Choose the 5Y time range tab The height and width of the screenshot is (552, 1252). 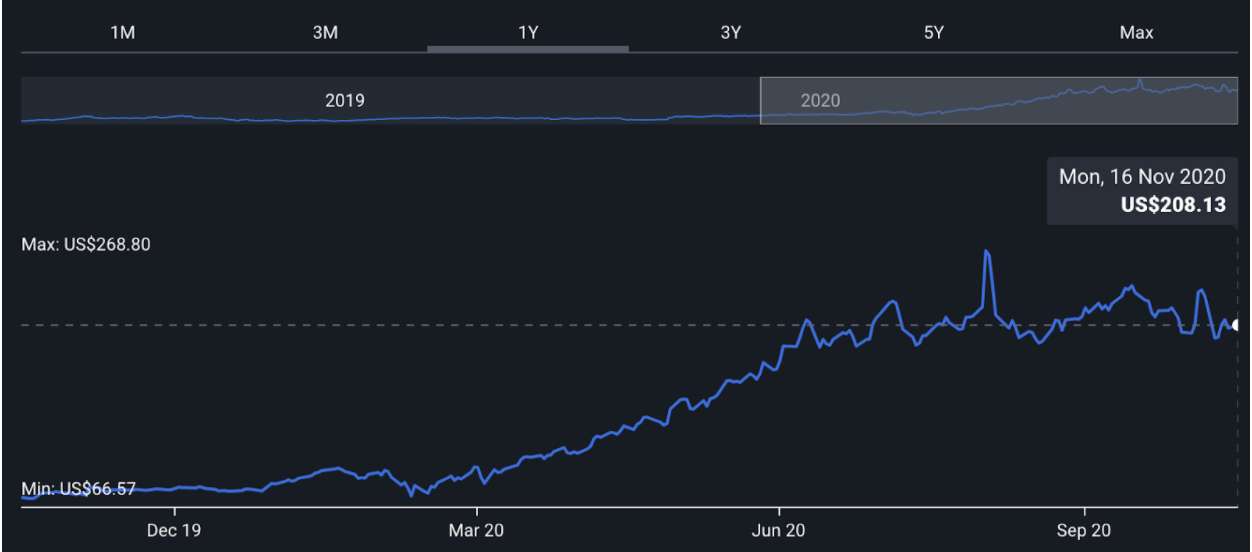pos(934,32)
